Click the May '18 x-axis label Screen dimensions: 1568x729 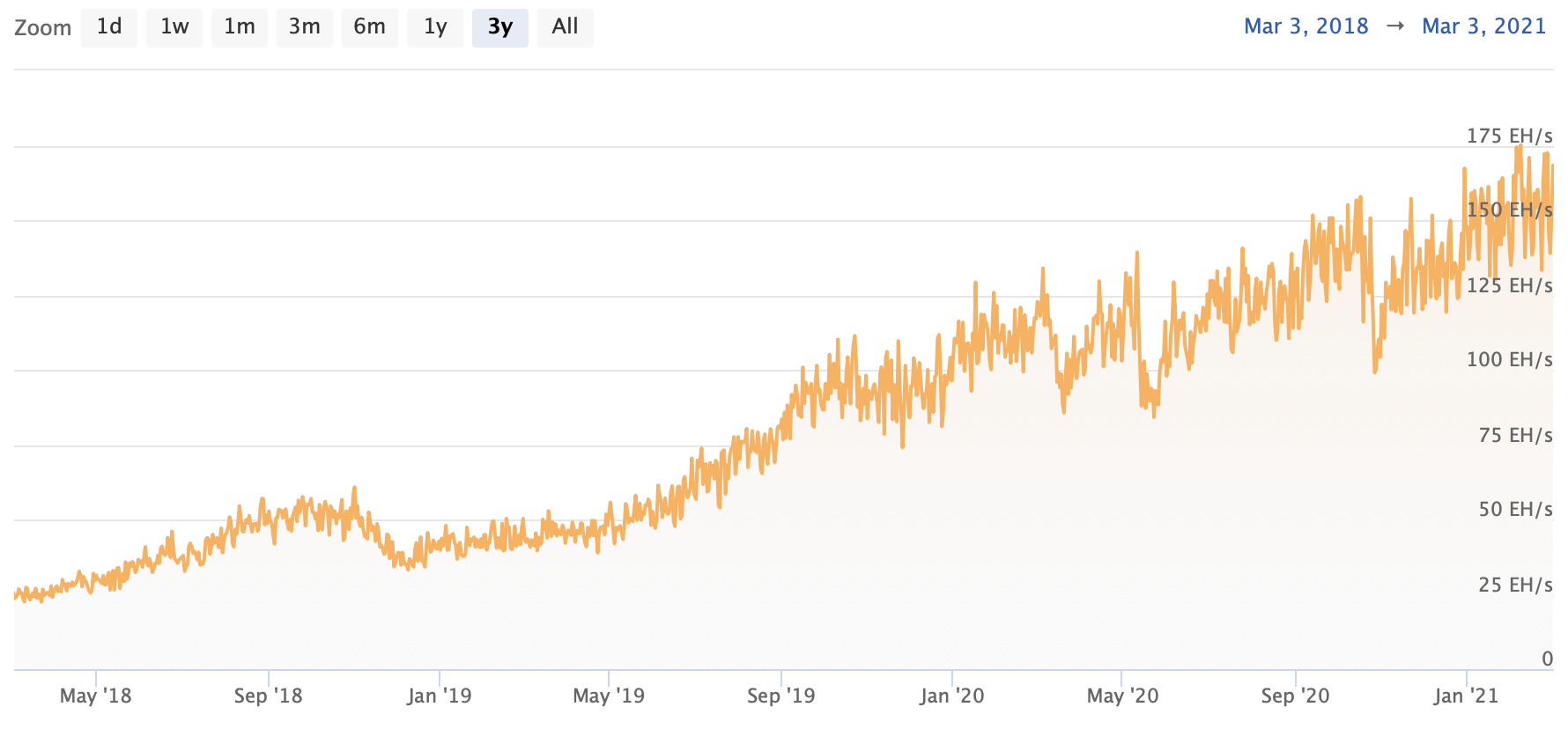tap(95, 696)
